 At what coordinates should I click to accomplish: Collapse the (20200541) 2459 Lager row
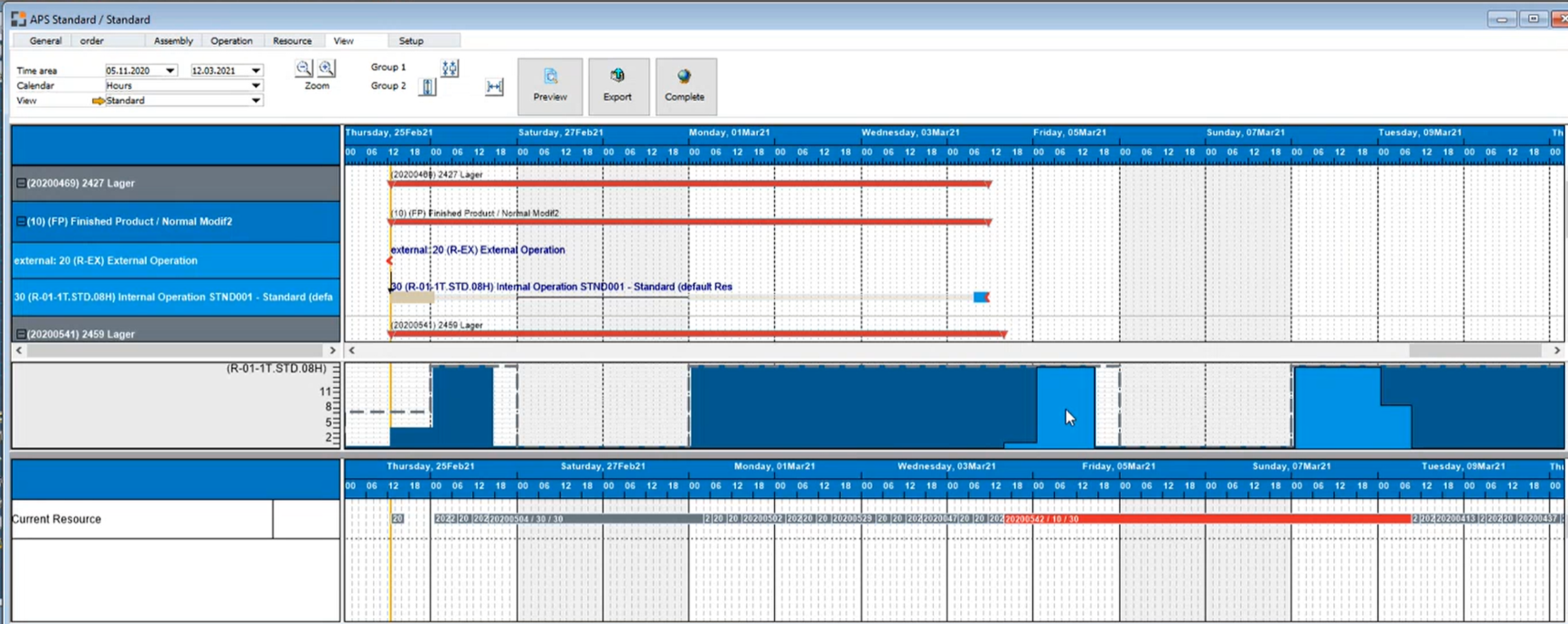[x=21, y=334]
